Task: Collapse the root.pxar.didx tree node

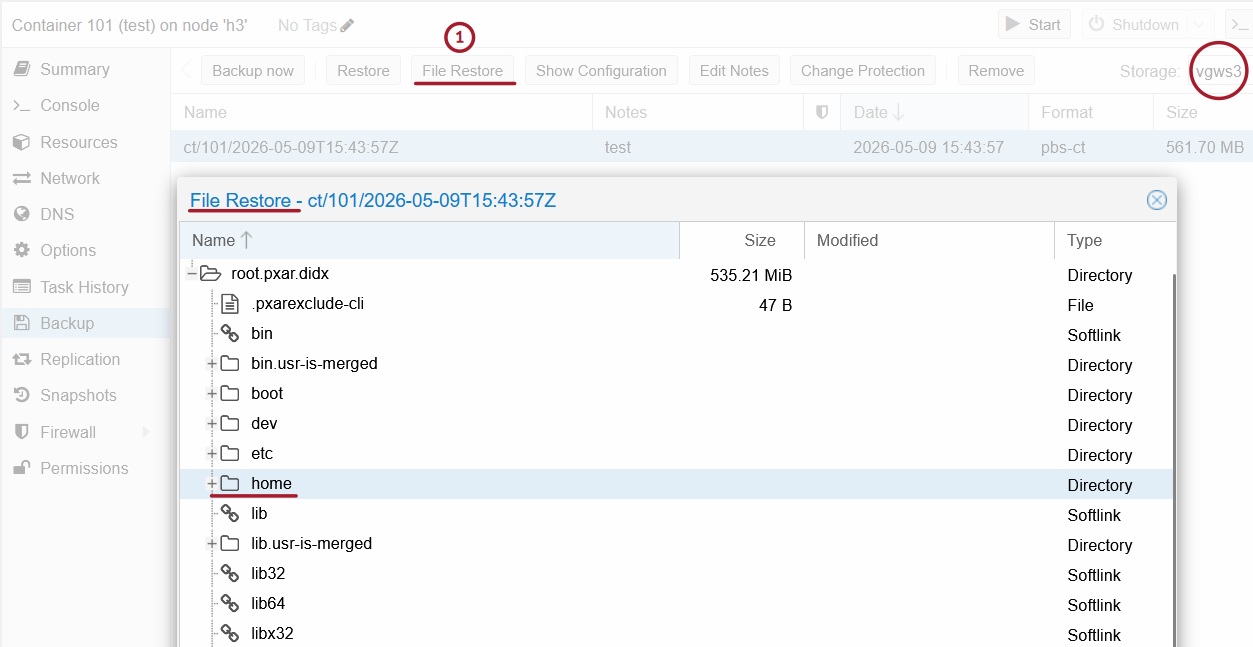Action: coord(192,273)
